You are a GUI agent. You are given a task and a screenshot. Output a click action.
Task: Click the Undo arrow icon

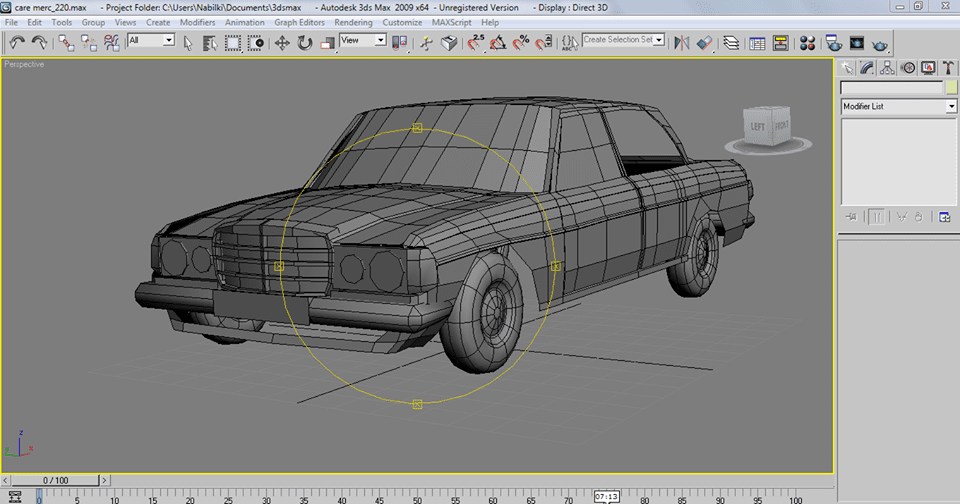point(17,42)
